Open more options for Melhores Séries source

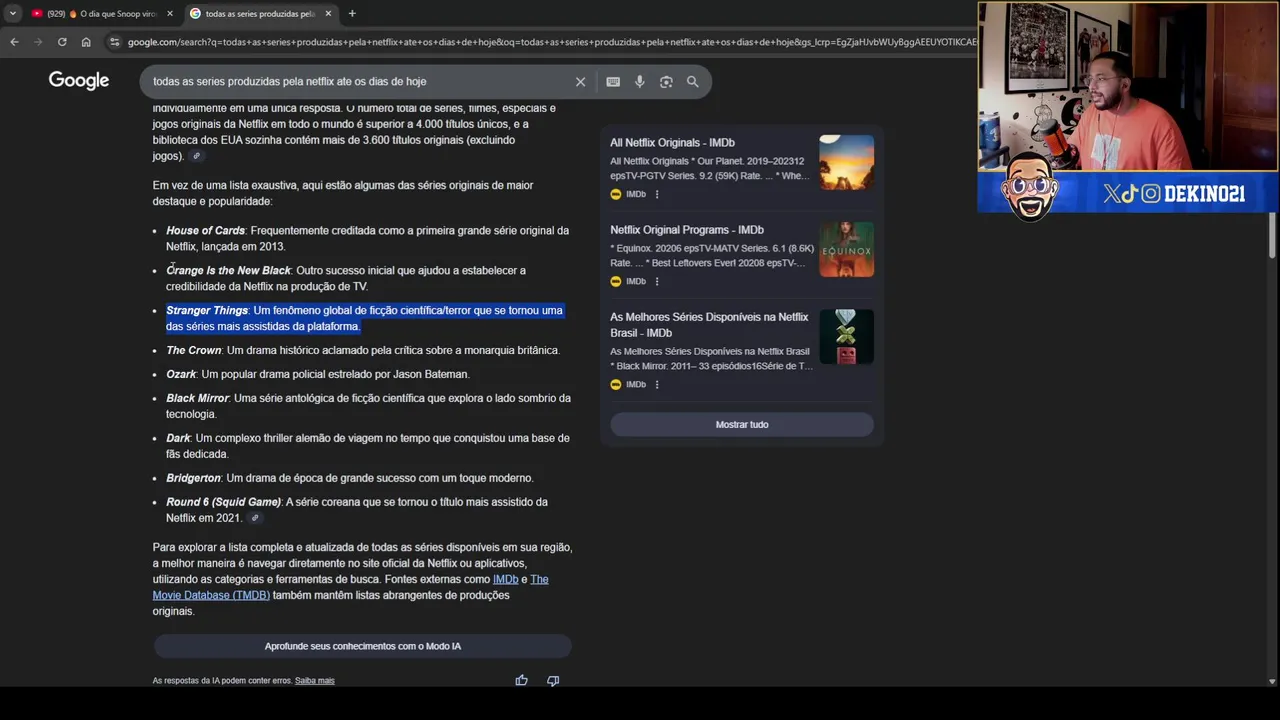coord(657,384)
